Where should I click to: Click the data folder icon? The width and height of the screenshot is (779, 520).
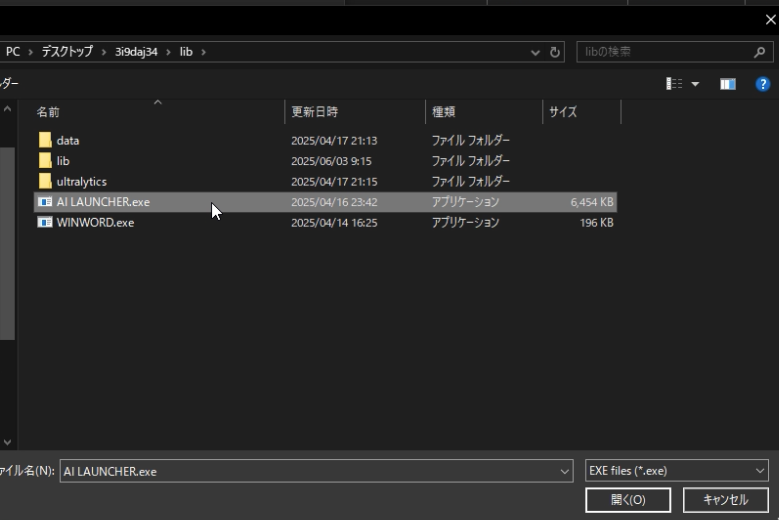[x=45, y=141]
